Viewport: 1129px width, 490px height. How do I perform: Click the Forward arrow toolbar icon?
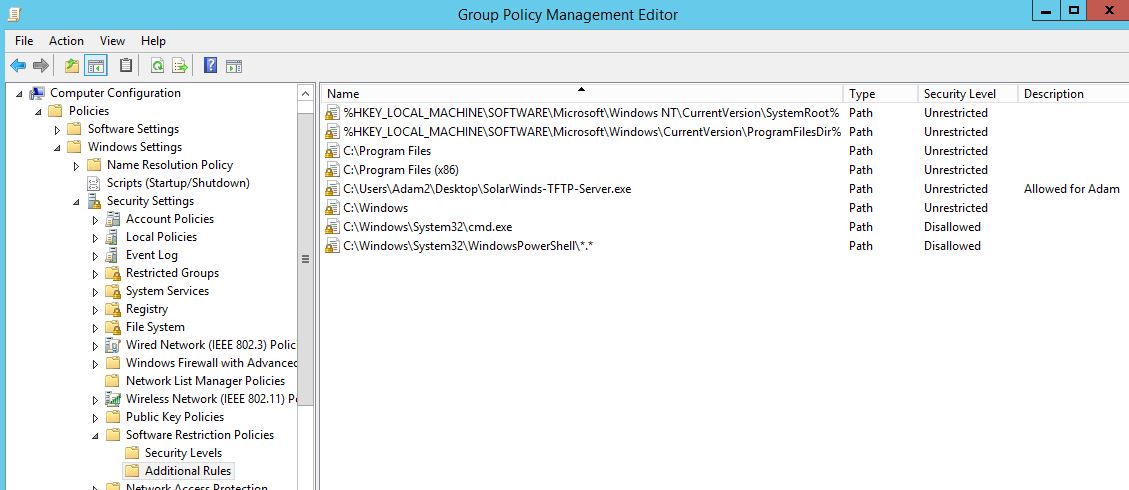point(41,66)
